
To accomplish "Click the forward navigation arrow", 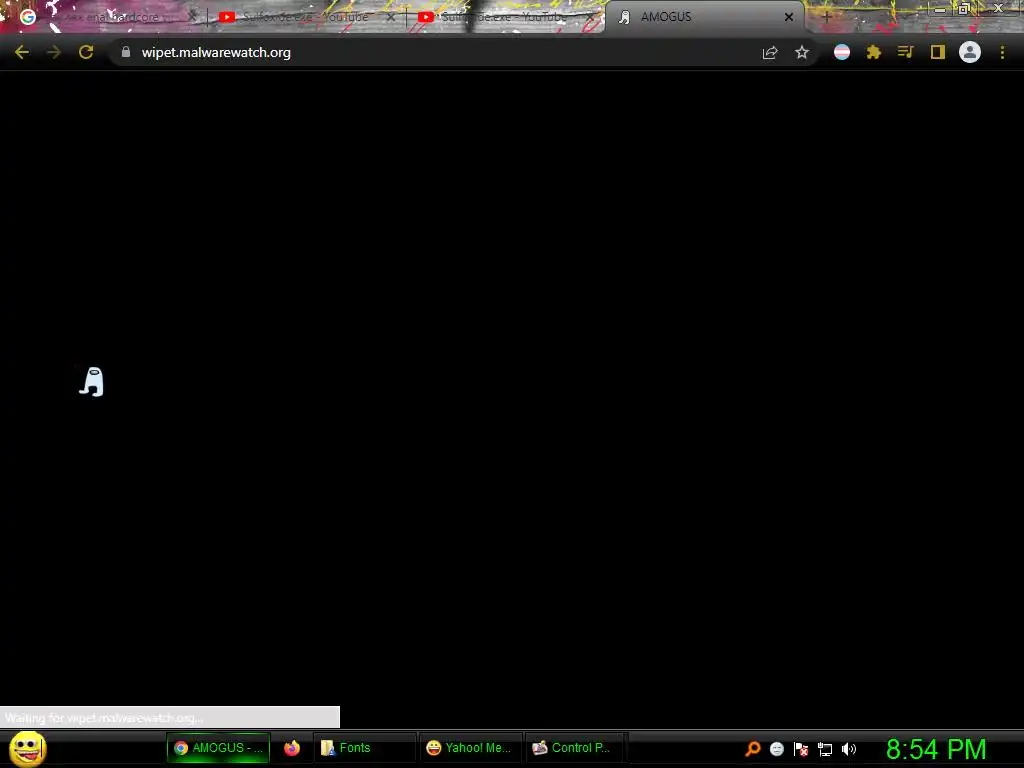I will [54, 52].
